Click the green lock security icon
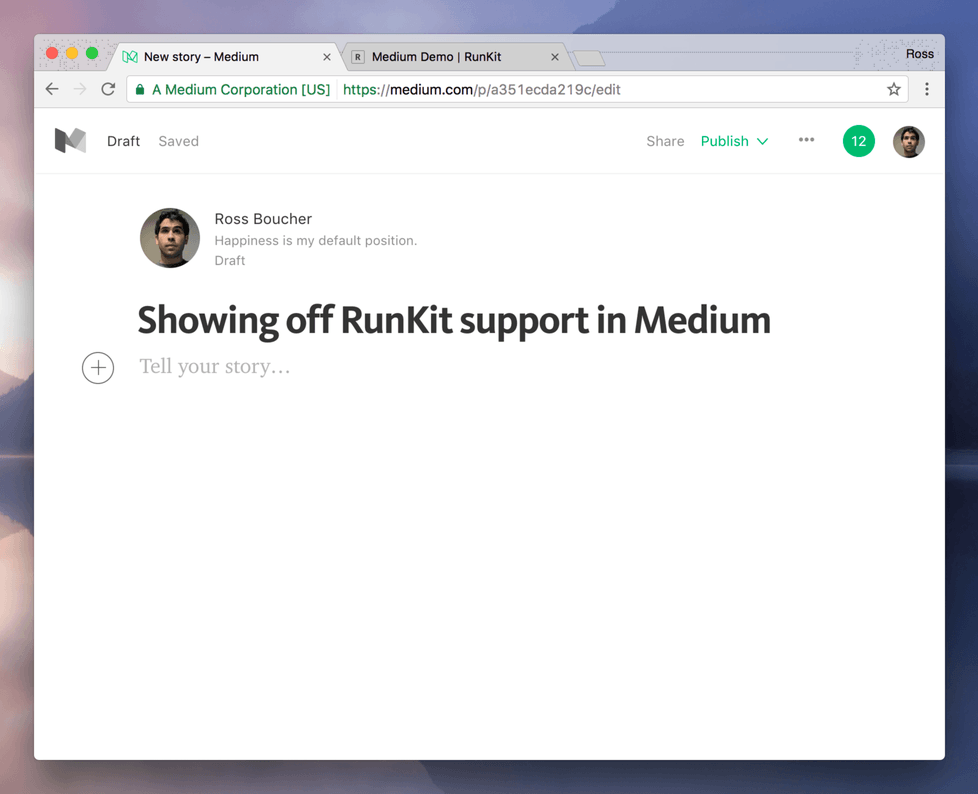 [140, 89]
